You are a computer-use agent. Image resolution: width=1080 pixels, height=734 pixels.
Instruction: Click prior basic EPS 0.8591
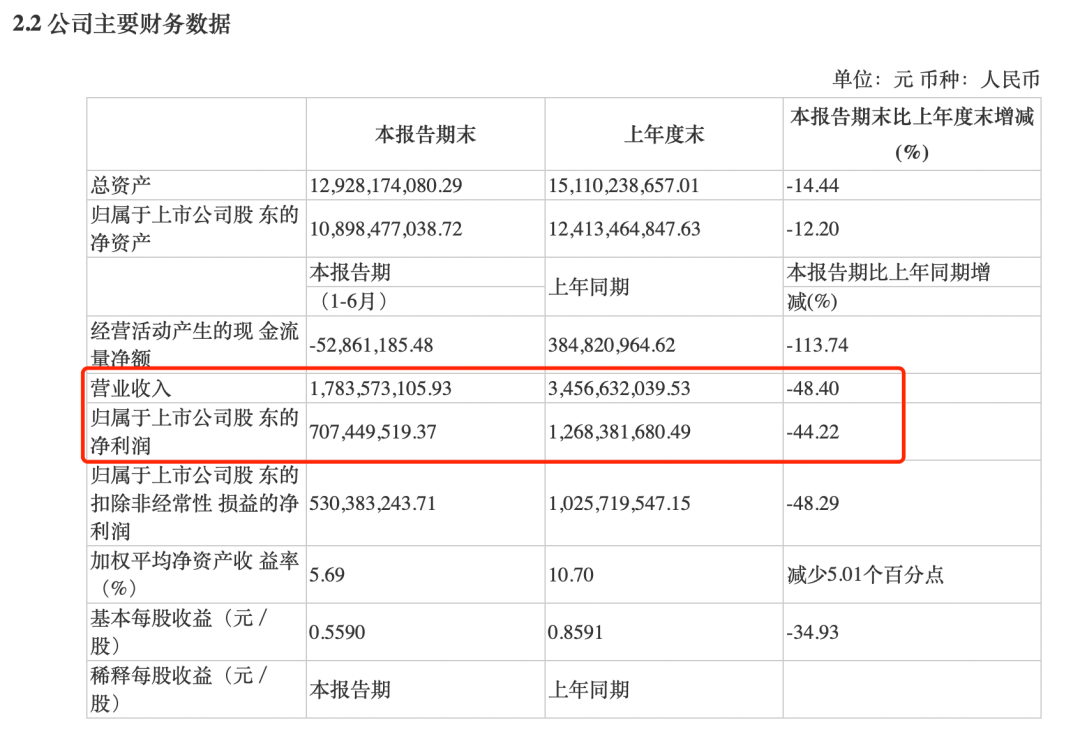point(576,632)
